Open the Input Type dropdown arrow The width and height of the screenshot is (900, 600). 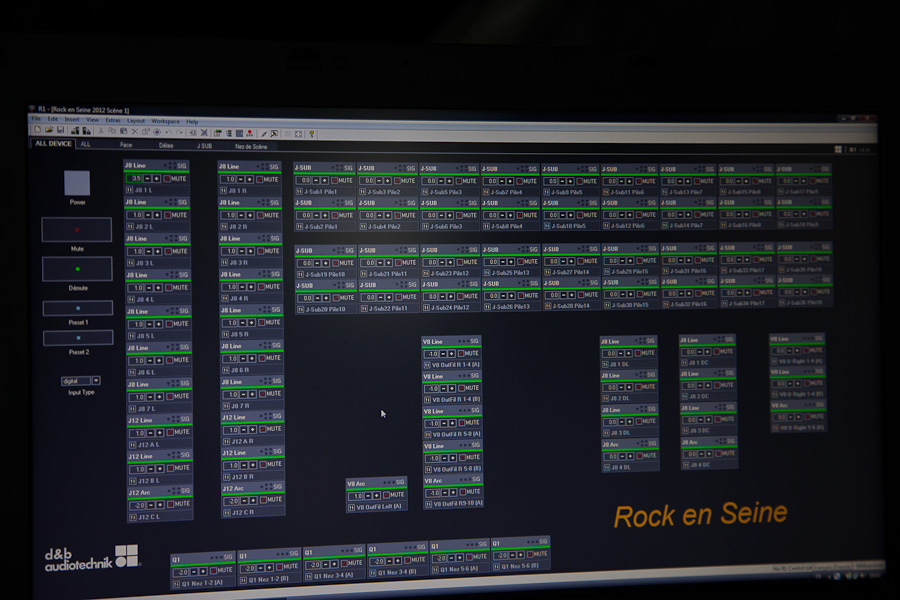point(96,380)
